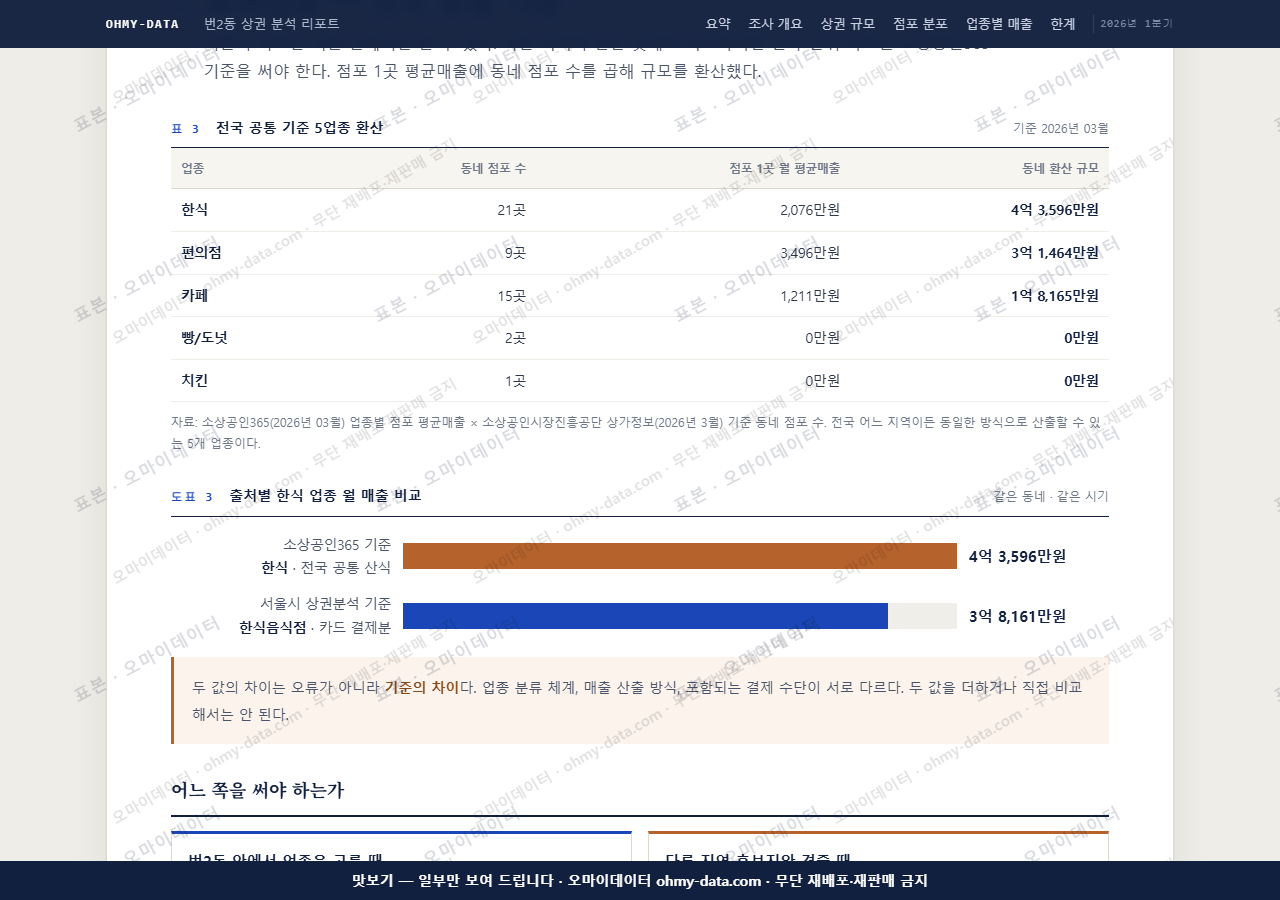Click the 동네 점포 수 column header
The width and height of the screenshot is (1280, 900).
click(493, 168)
